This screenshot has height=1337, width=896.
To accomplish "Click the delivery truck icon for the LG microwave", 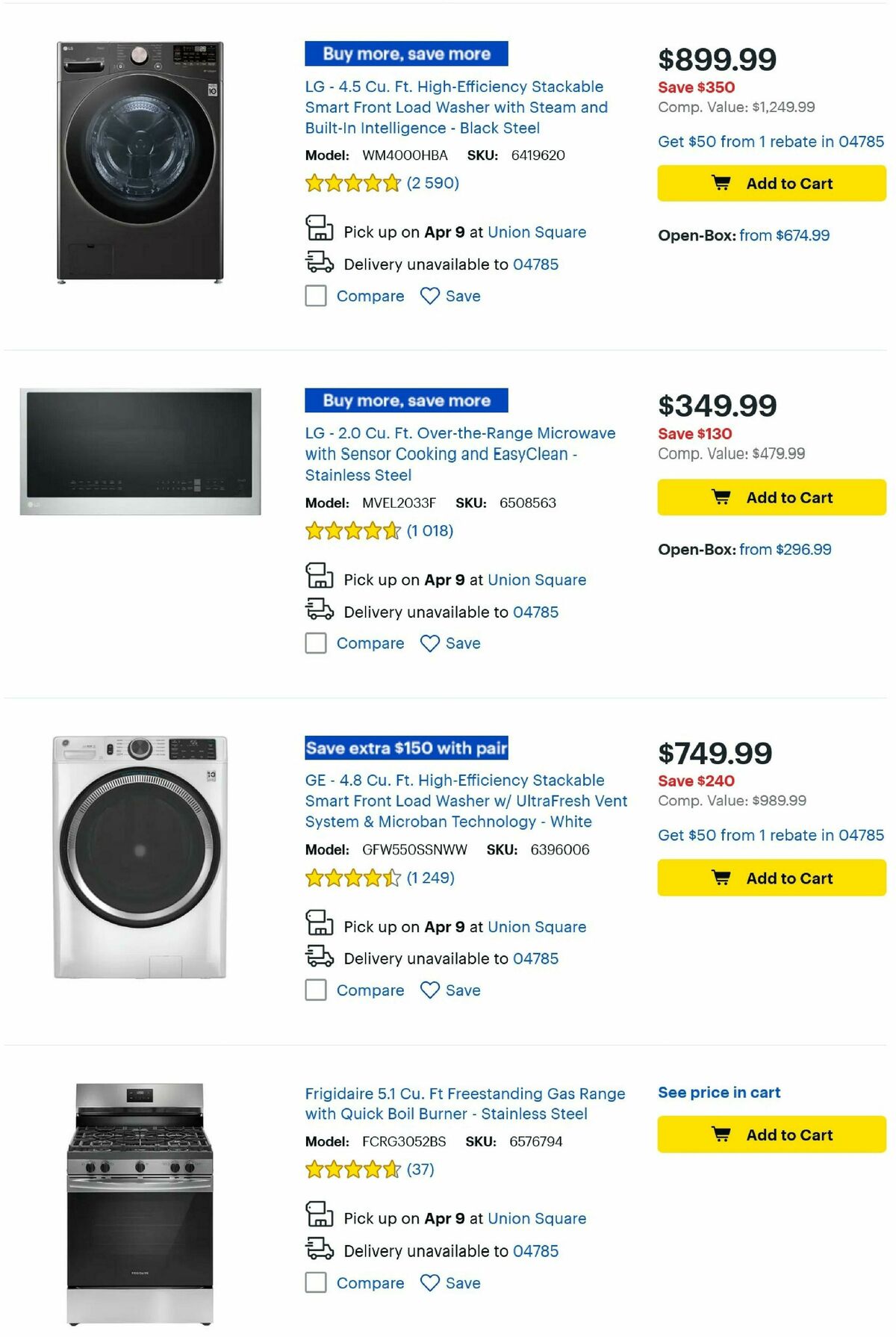I will pos(317,611).
